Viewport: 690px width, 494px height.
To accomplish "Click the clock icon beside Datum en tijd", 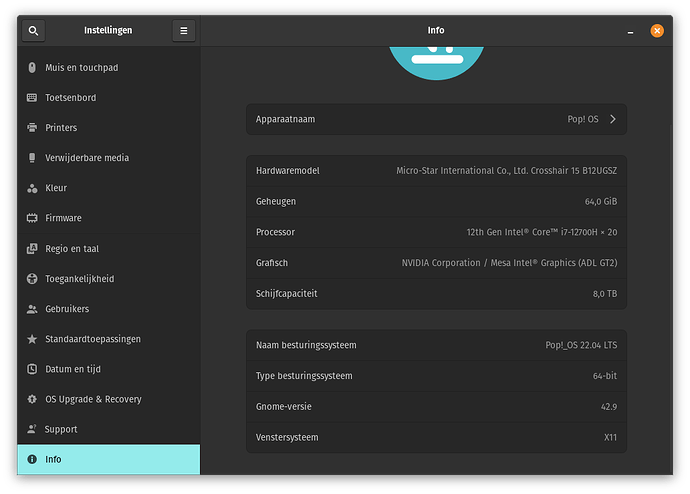I will [32, 369].
